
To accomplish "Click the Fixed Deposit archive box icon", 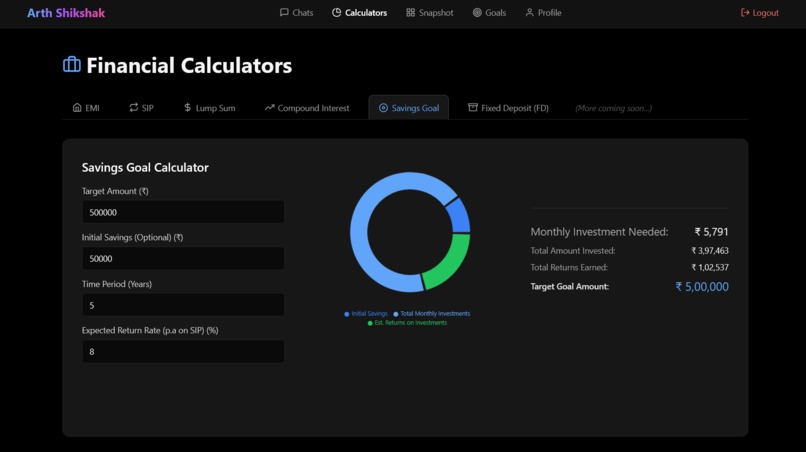I will 472,107.
